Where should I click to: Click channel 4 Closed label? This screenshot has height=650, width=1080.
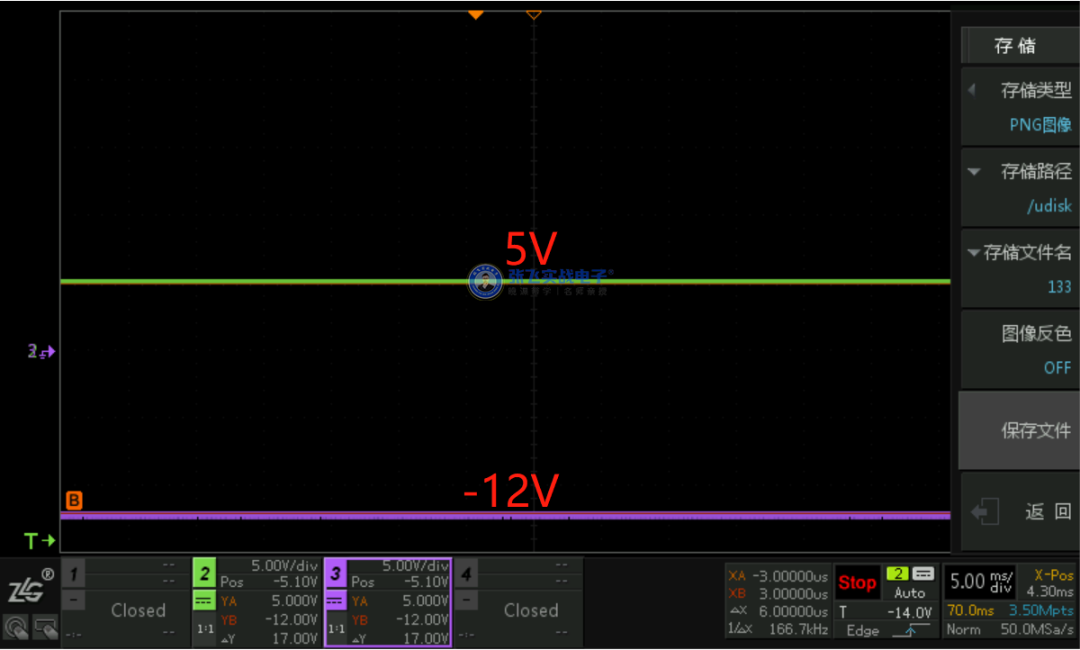[x=531, y=610]
